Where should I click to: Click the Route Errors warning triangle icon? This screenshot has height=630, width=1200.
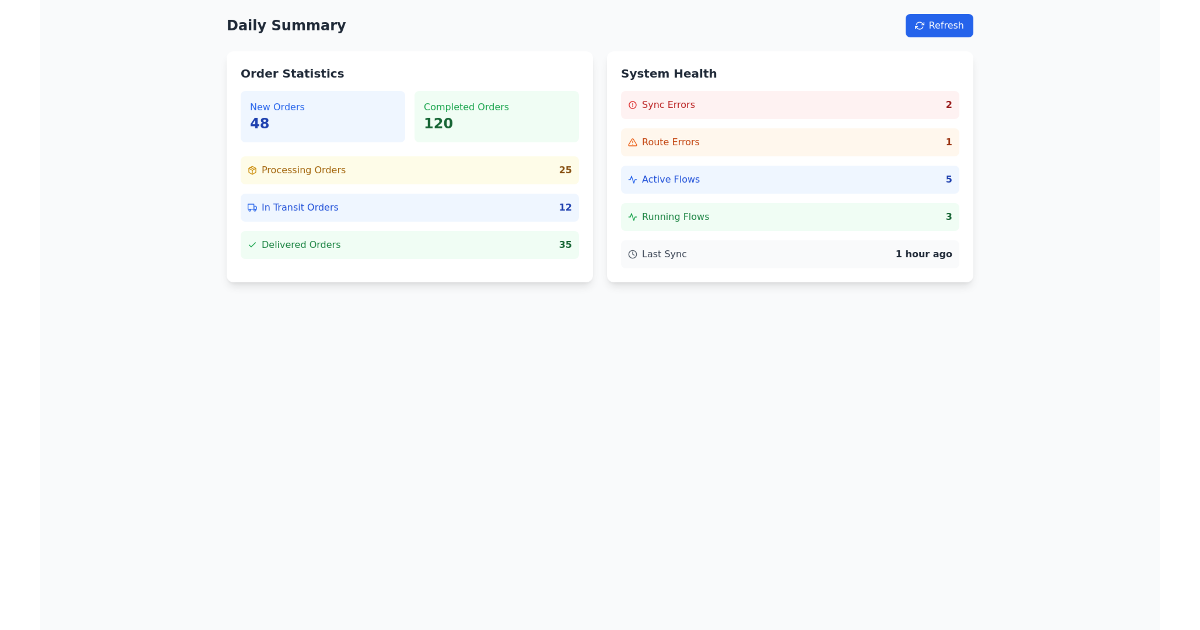tap(631, 142)
